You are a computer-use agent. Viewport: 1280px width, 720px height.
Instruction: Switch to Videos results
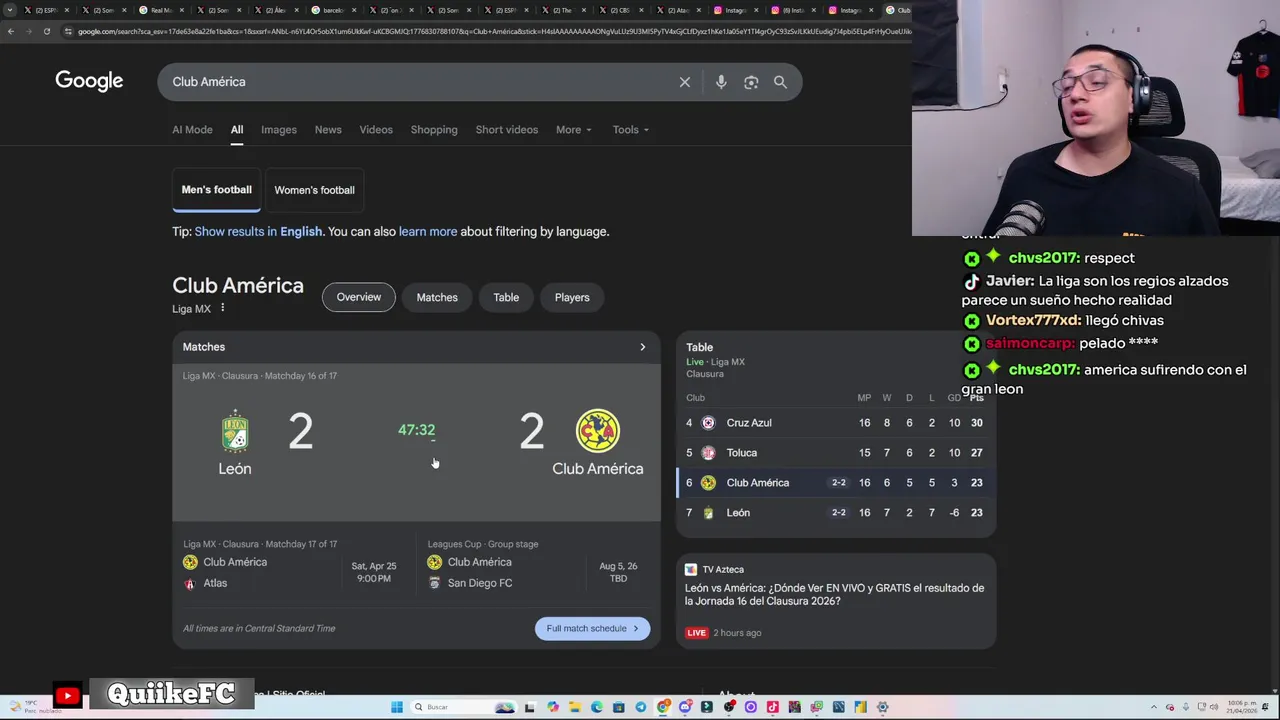tap(376, 129)
